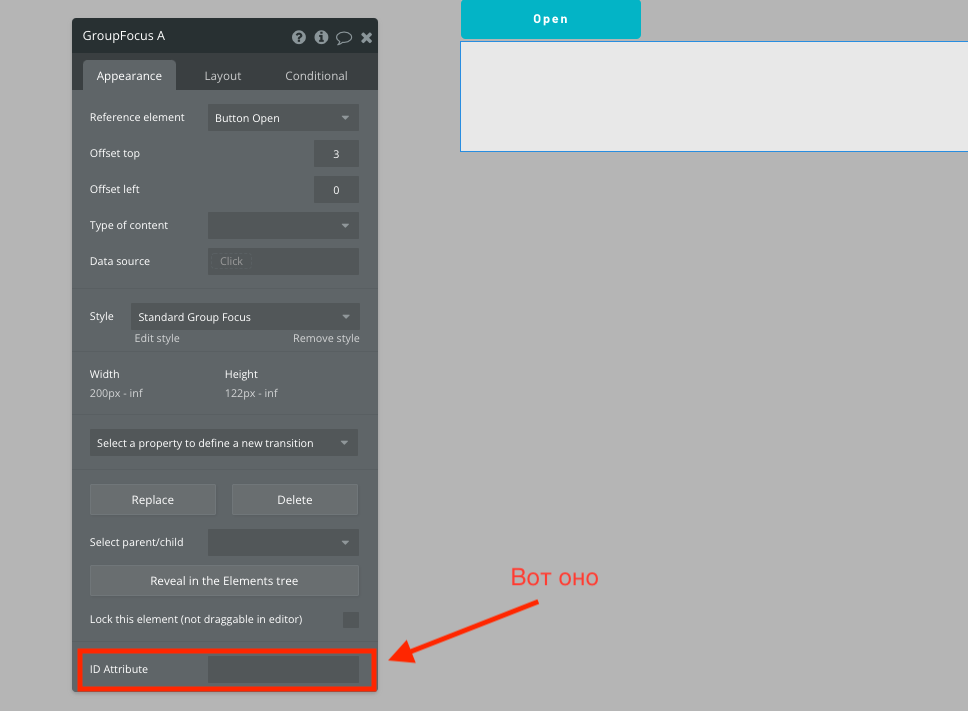Open the Conditional tab
This screenshot has height=711, width=968.
[x=316, y=76]
